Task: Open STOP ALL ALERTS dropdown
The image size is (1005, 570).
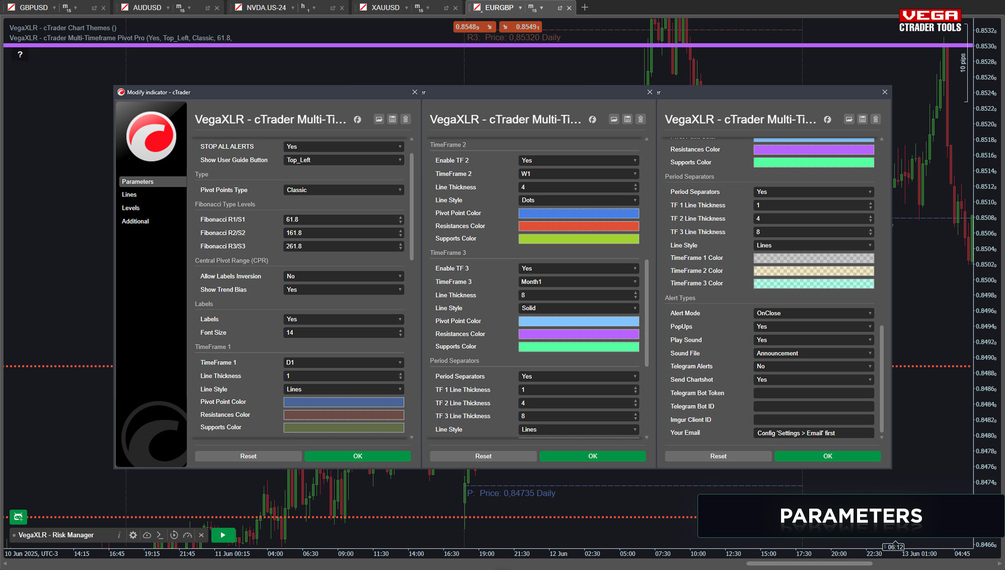Action: tap(344, 146)
